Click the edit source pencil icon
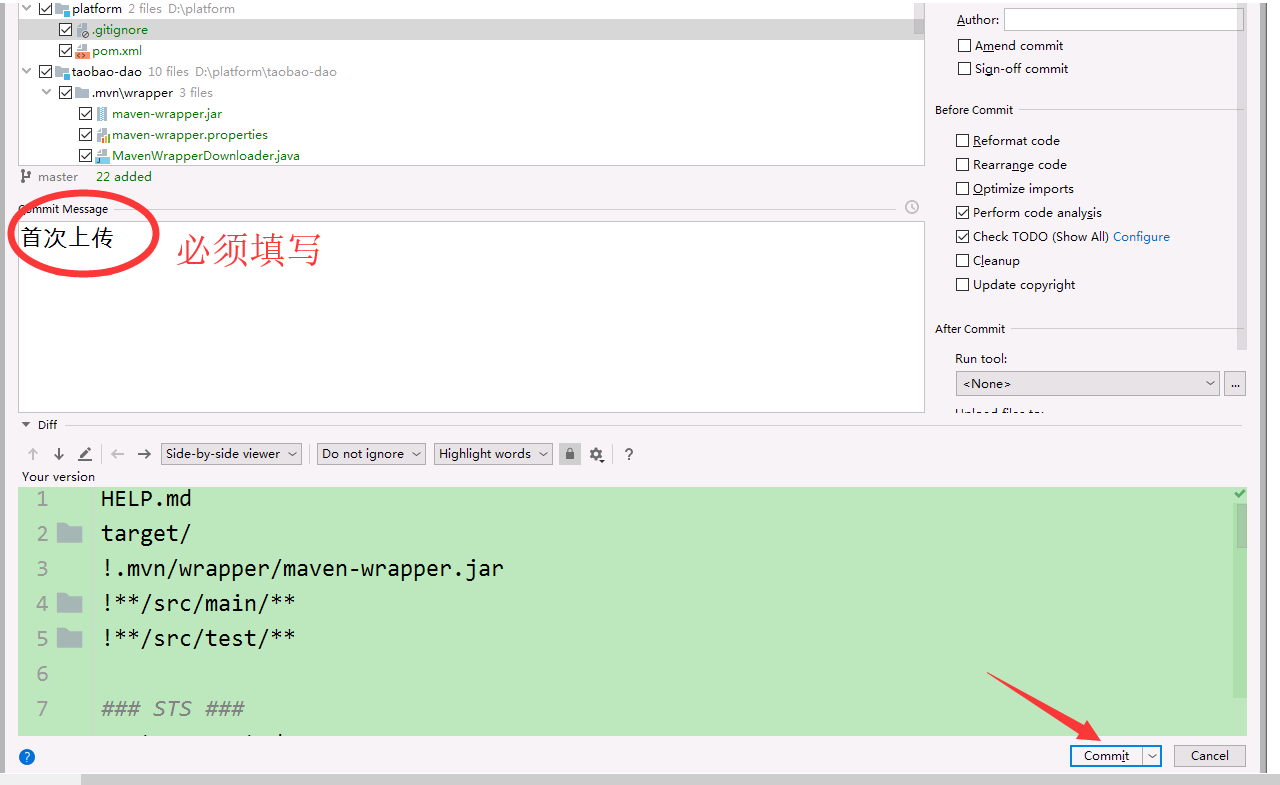Image resolution: width=1280 pixels, height=785 pixels. 85,454
